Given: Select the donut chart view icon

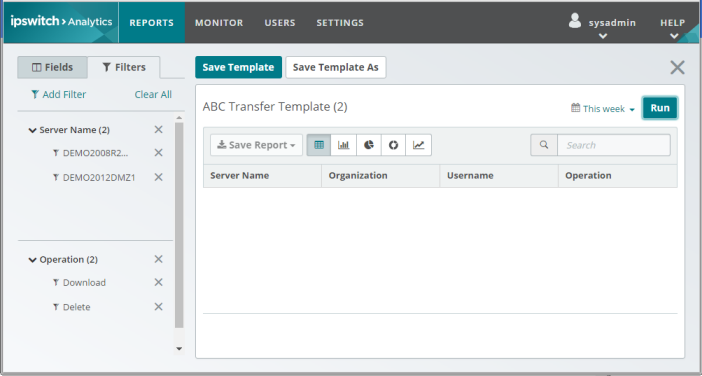Looking at the screenshot, I should 393,145.
